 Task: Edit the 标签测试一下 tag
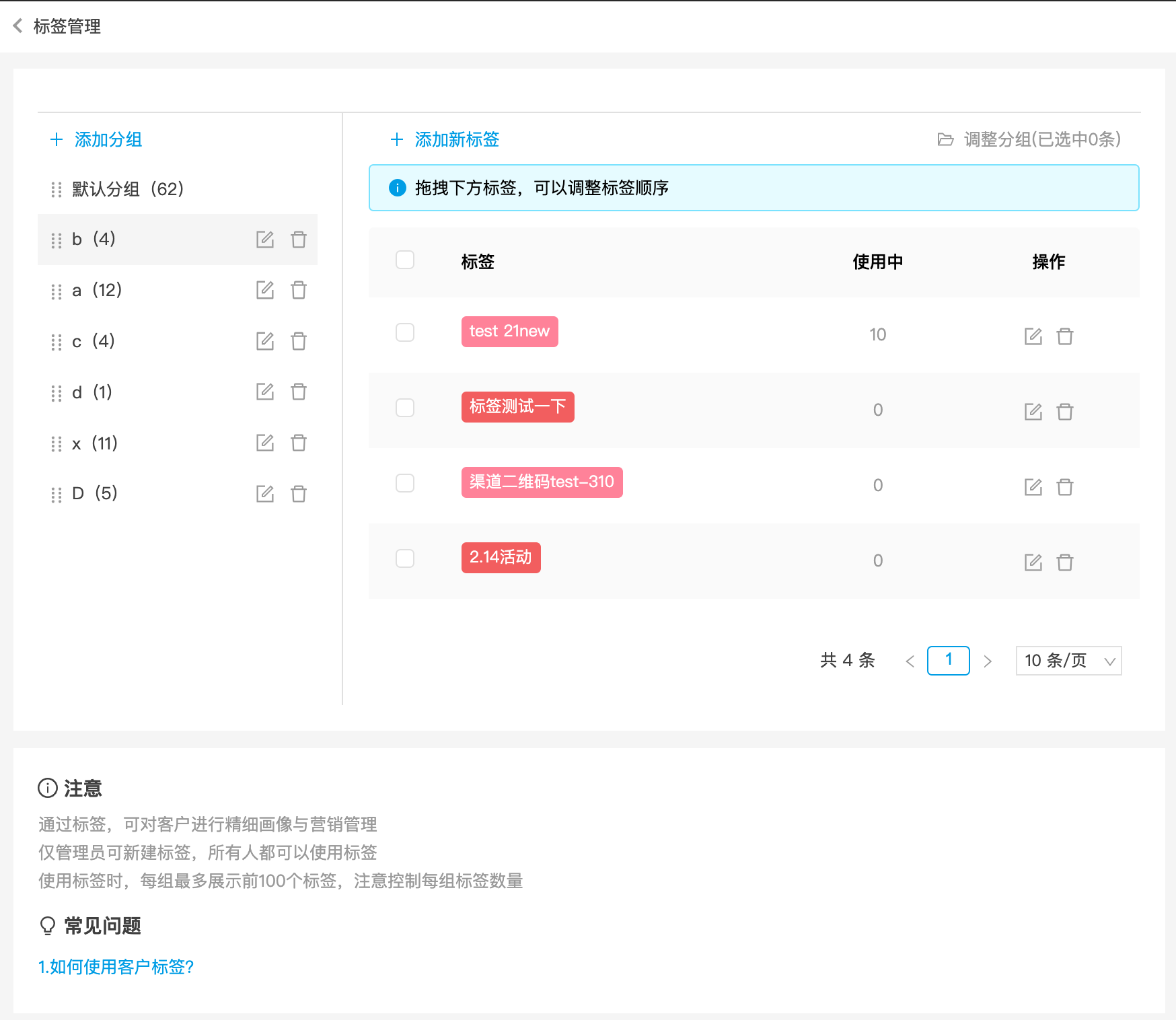click(x=1033, y=412)
